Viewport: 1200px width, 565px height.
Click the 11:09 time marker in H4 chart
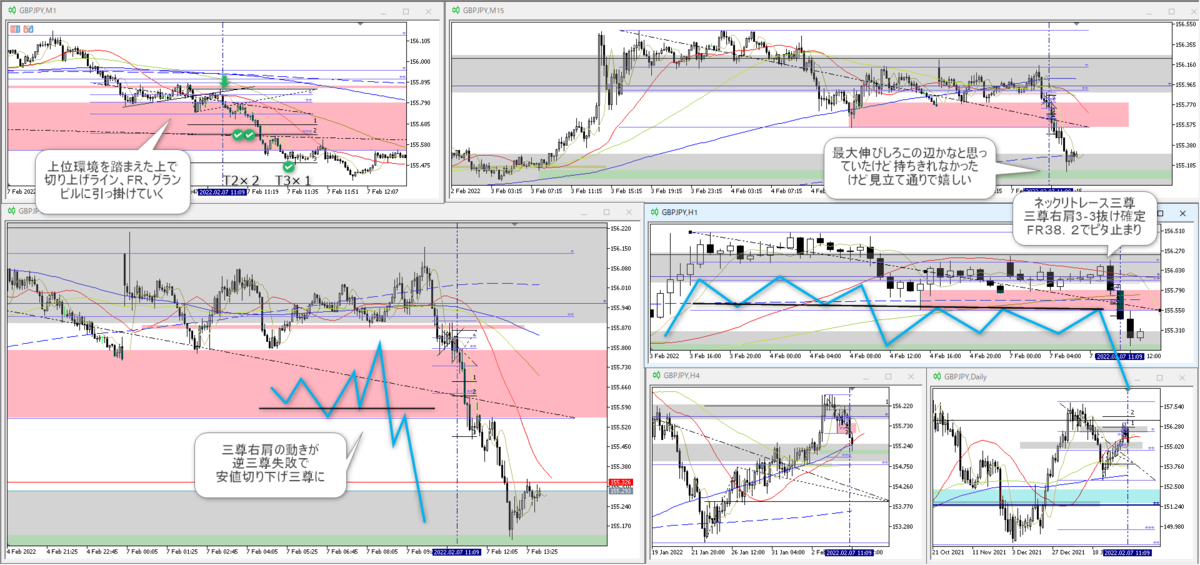pyautogui.click(x=850, y=552)
